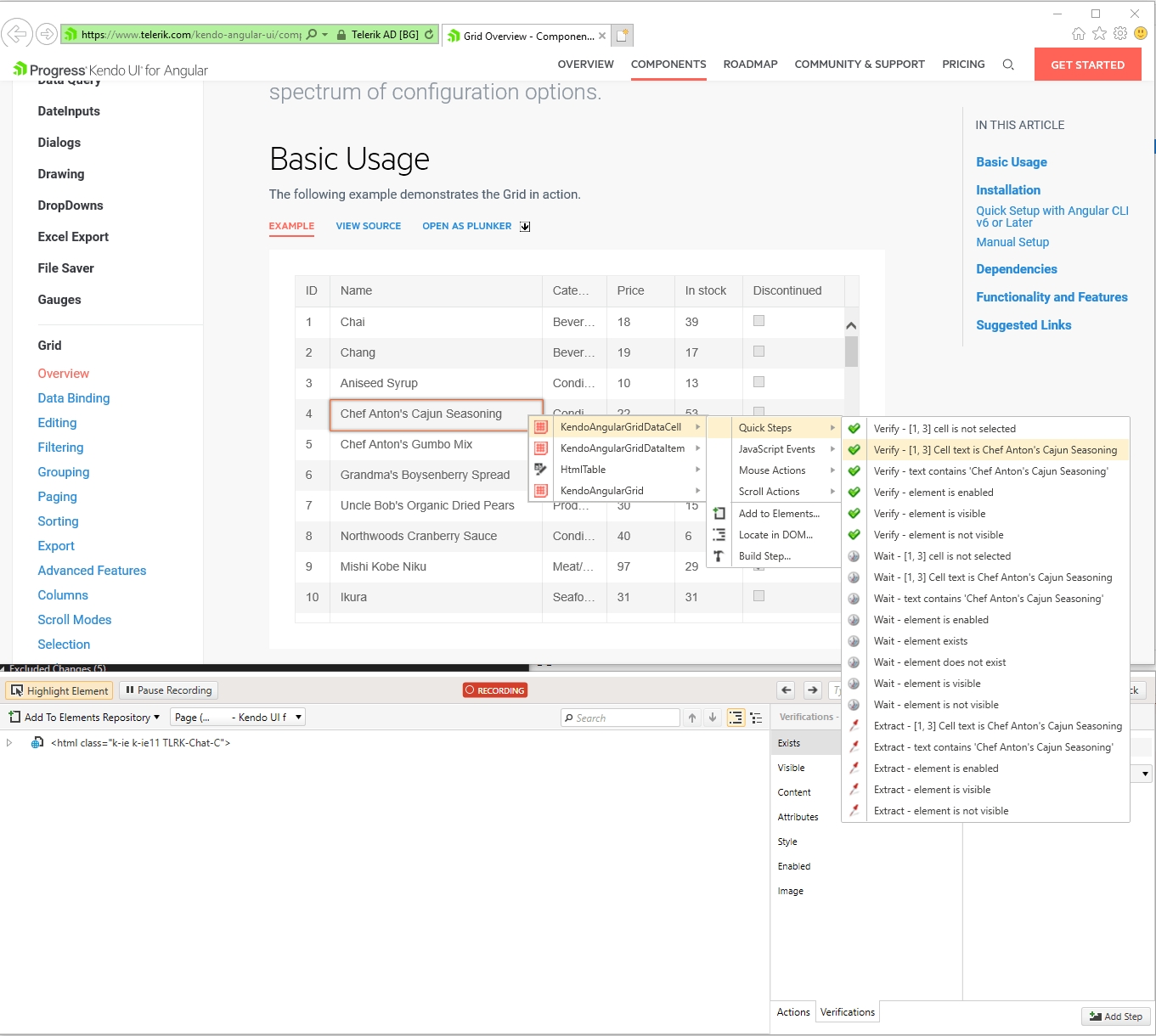Image resolution: width=1156 pixels, height=1036 pixels.
Task: Open the Data Binding sidebar link
Action: click(x=74, y=398)
